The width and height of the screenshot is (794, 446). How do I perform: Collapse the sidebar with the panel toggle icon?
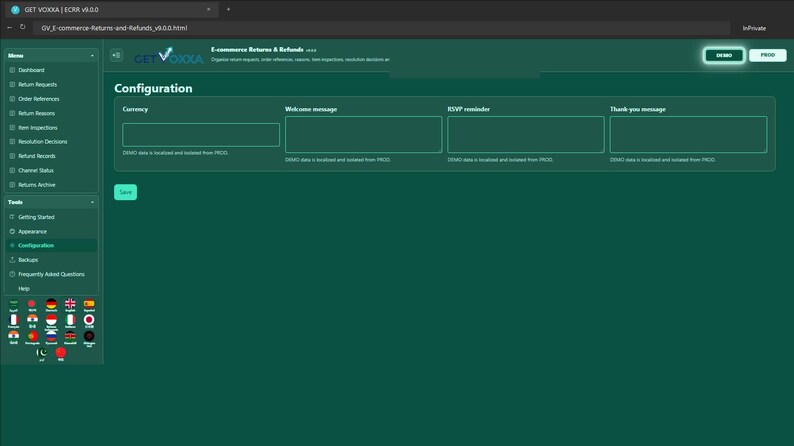pyautogui.click(x=116, y=55)
